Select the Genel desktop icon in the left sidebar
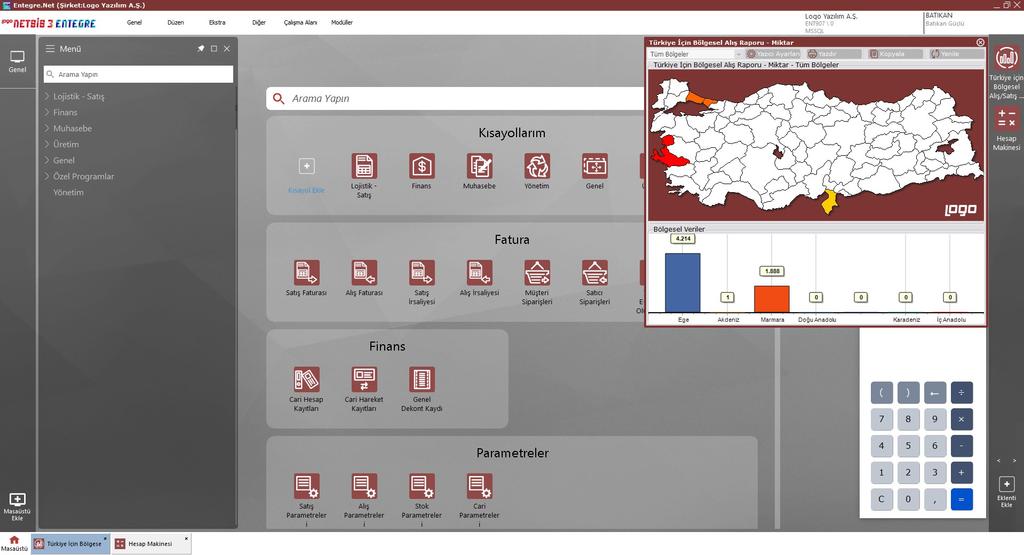1024x555 pixels. pos(17,57)
